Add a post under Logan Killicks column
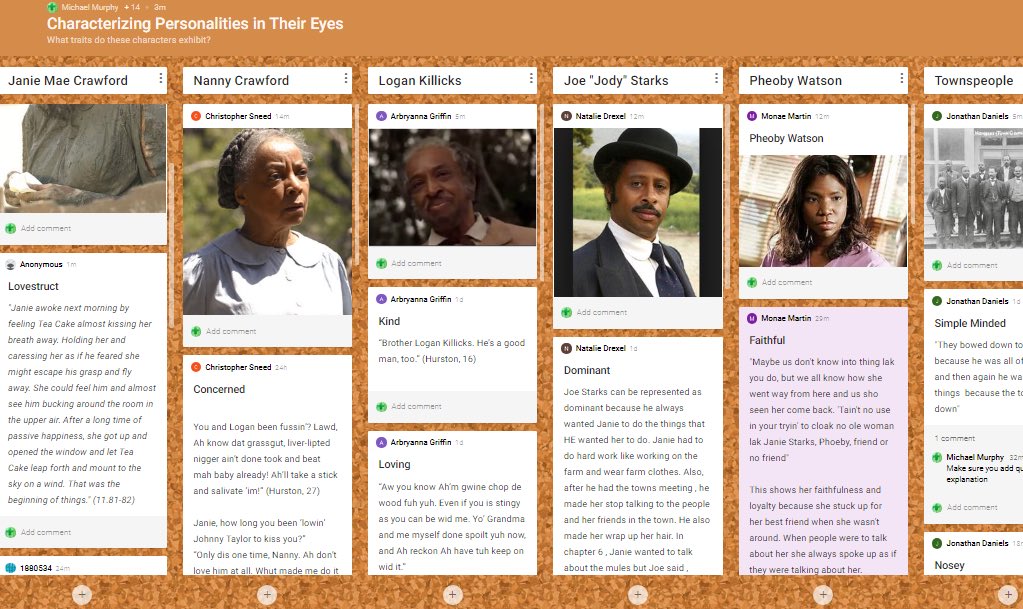 tap(452, 595)
